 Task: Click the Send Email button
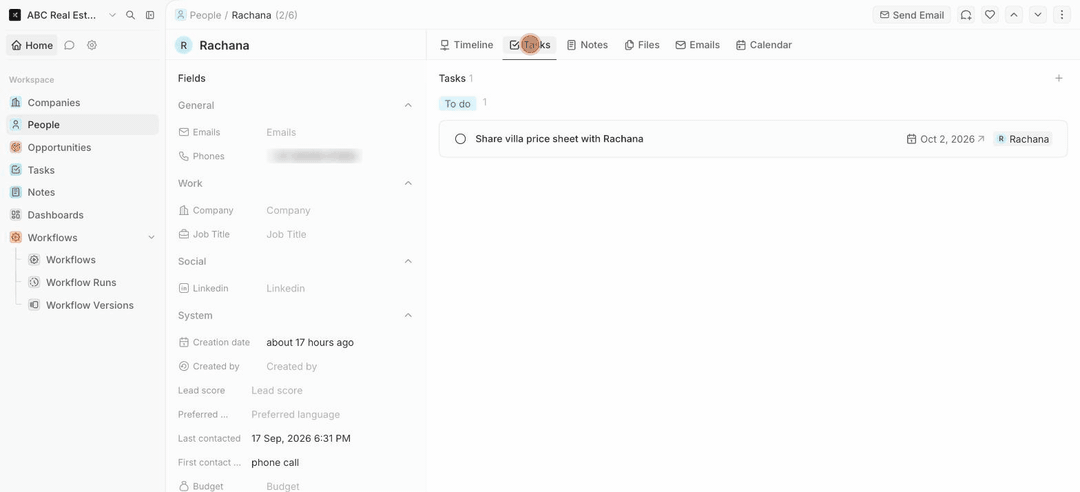tap(912, 14)
